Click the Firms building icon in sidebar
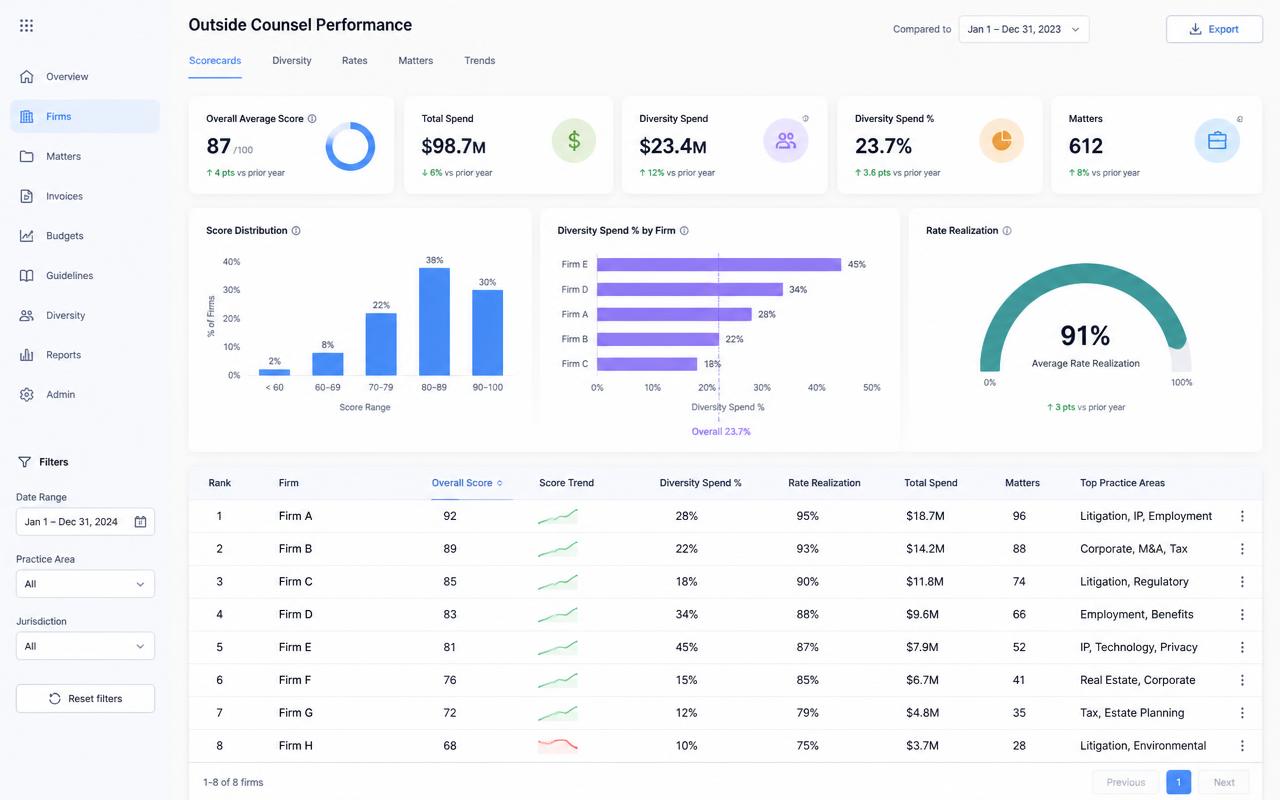The width and height of the screenshot is (1280, 800). [x=27, y=117]
